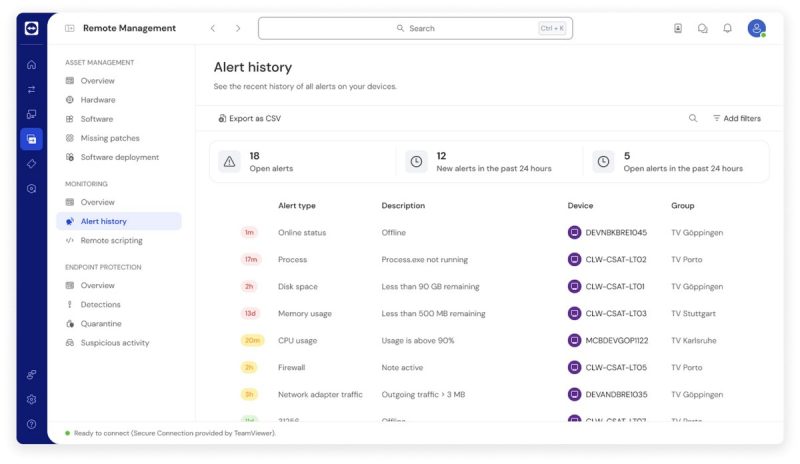Click Ready to connect status text

[174, 433]
